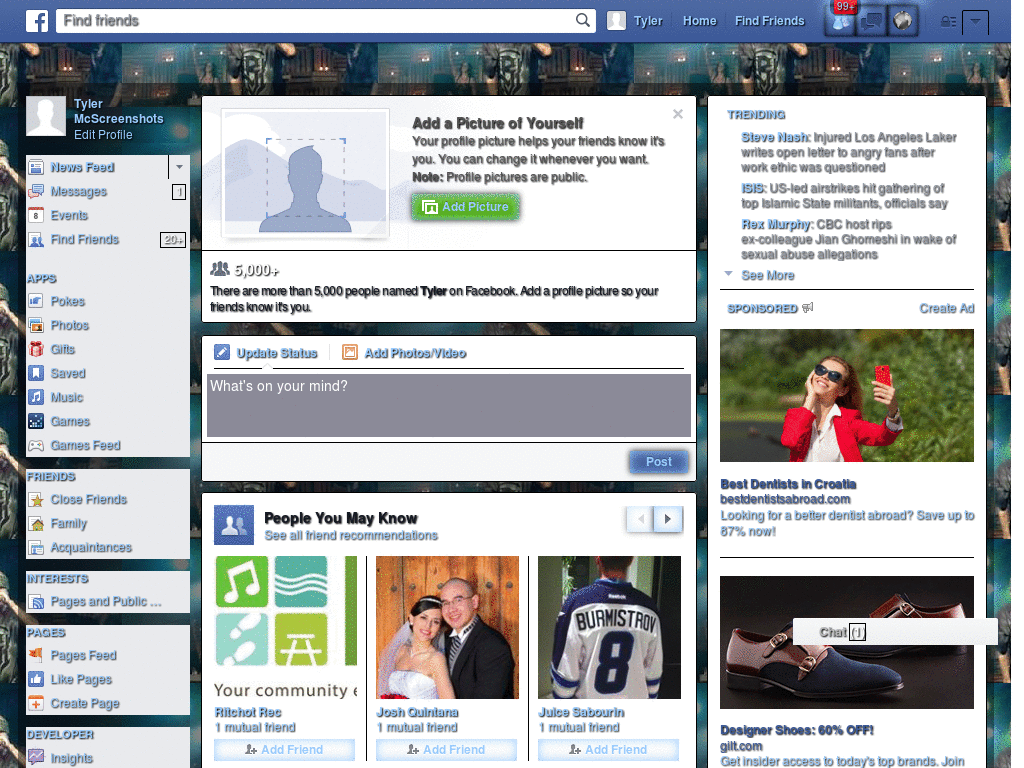
Task: Add Josh Quintana as a friend
Action: click(x=446, y=750)
